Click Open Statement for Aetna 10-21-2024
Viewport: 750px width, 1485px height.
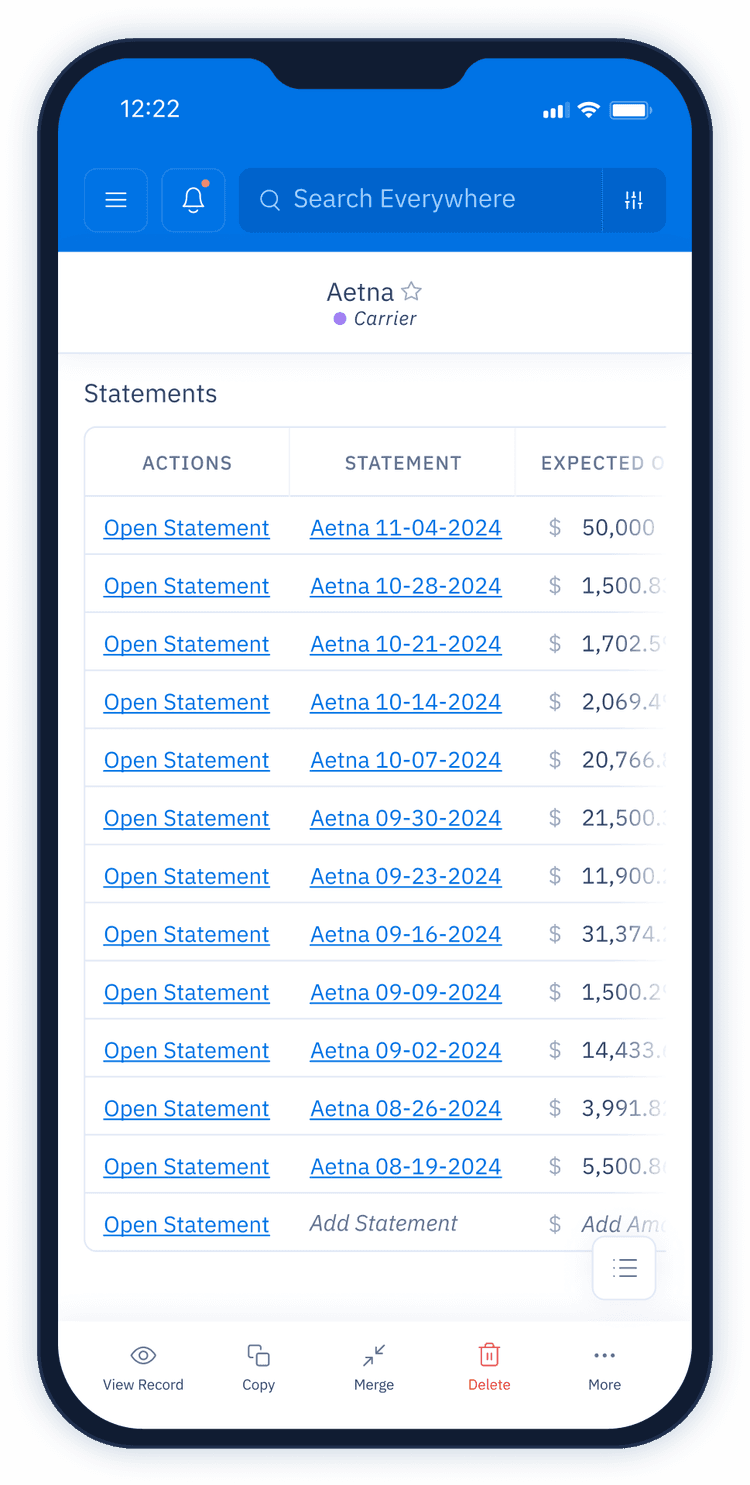pyautogui.click(x=186, y=644)
